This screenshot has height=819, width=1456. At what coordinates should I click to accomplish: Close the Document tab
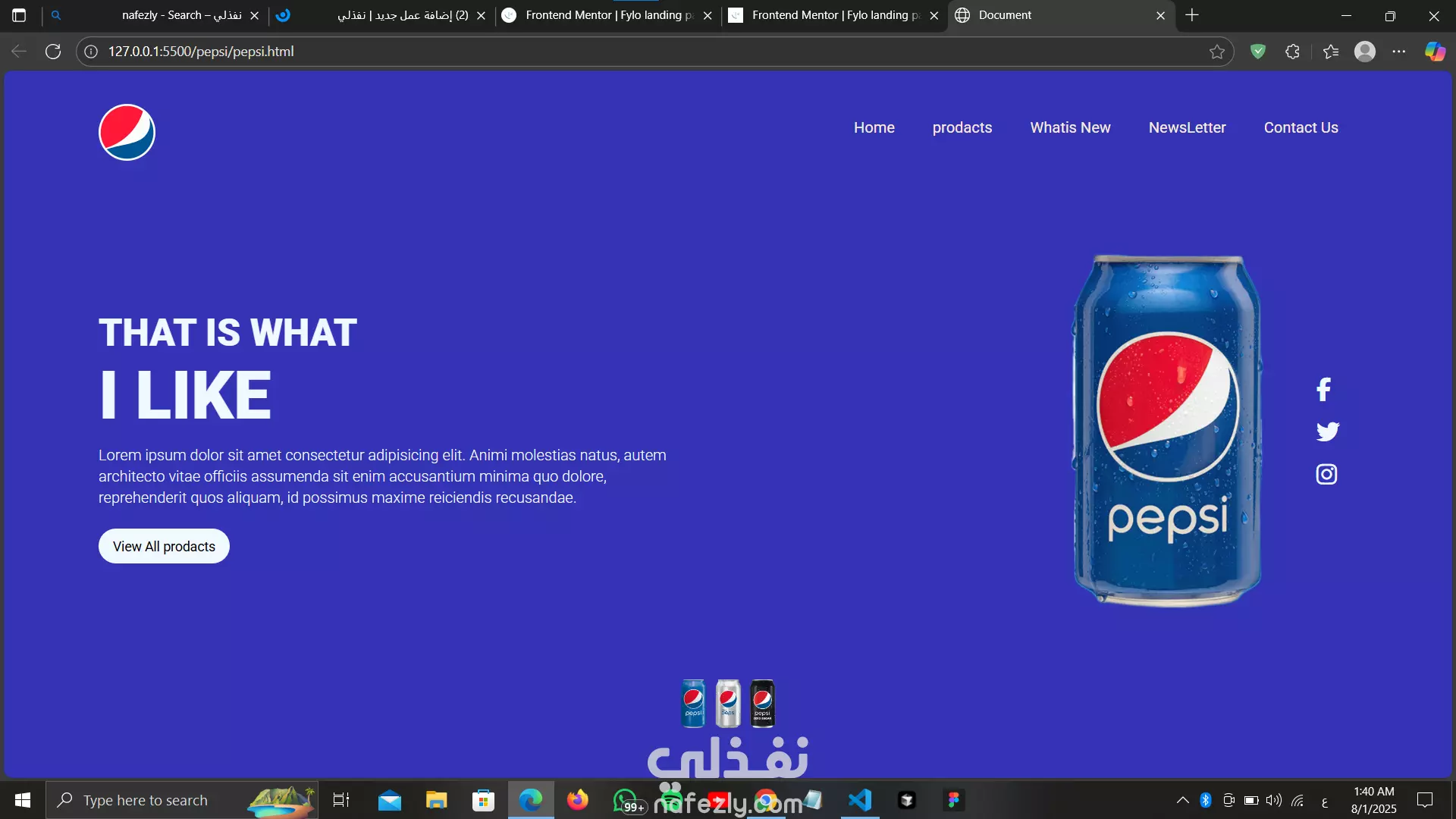pos(1160,15)
